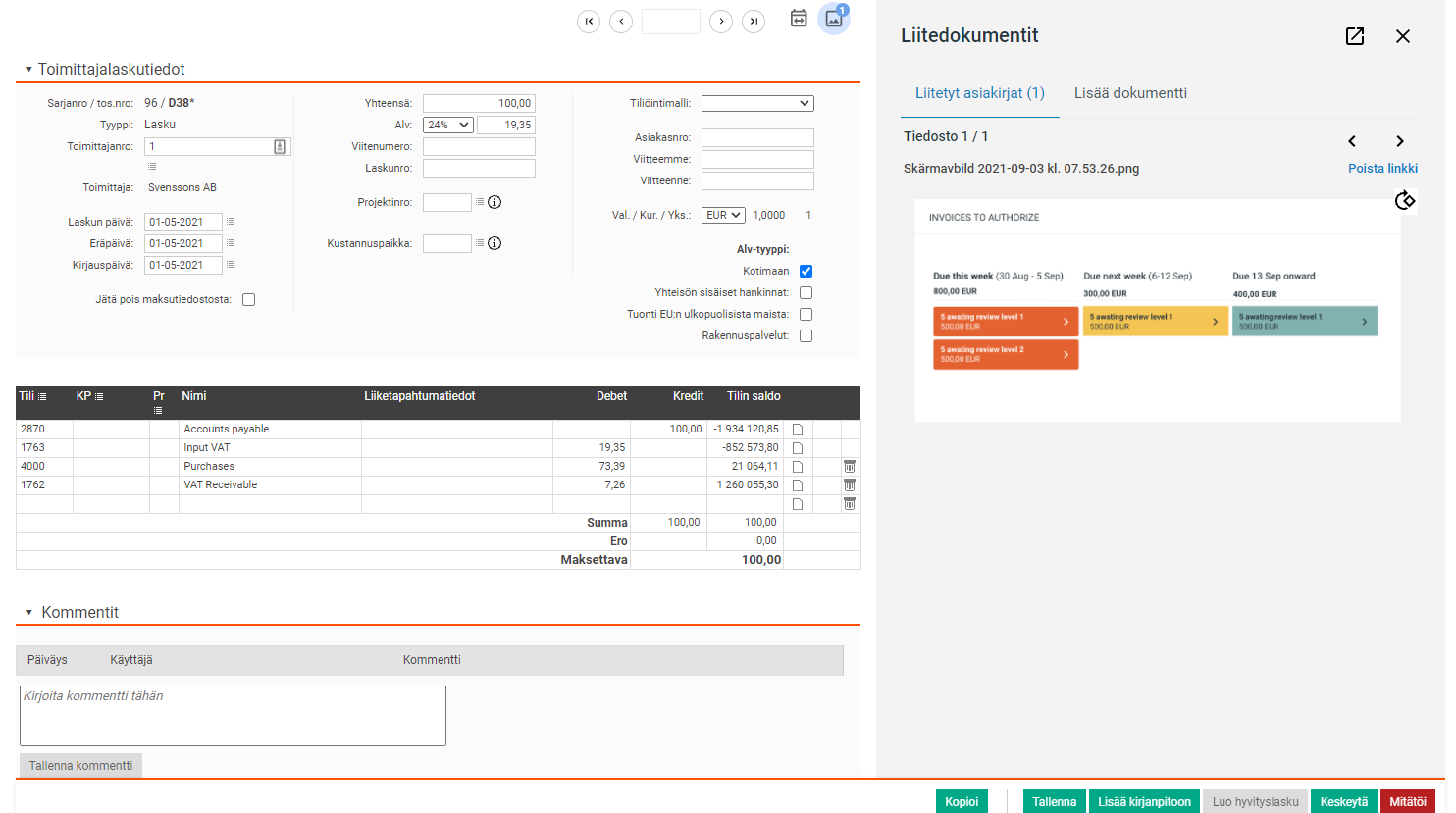Select the Liitetyt asiakirjat tab

979,93
